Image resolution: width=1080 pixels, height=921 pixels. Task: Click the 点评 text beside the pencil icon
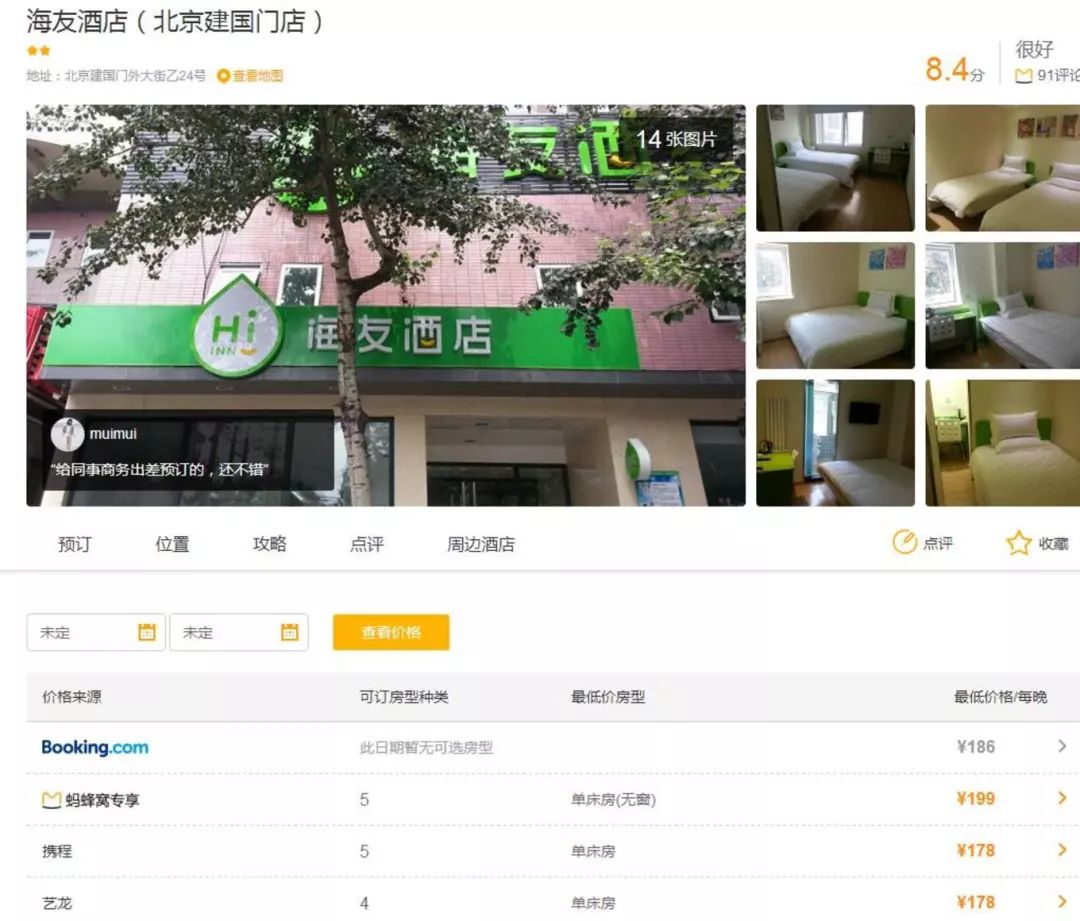pos(938,544)
